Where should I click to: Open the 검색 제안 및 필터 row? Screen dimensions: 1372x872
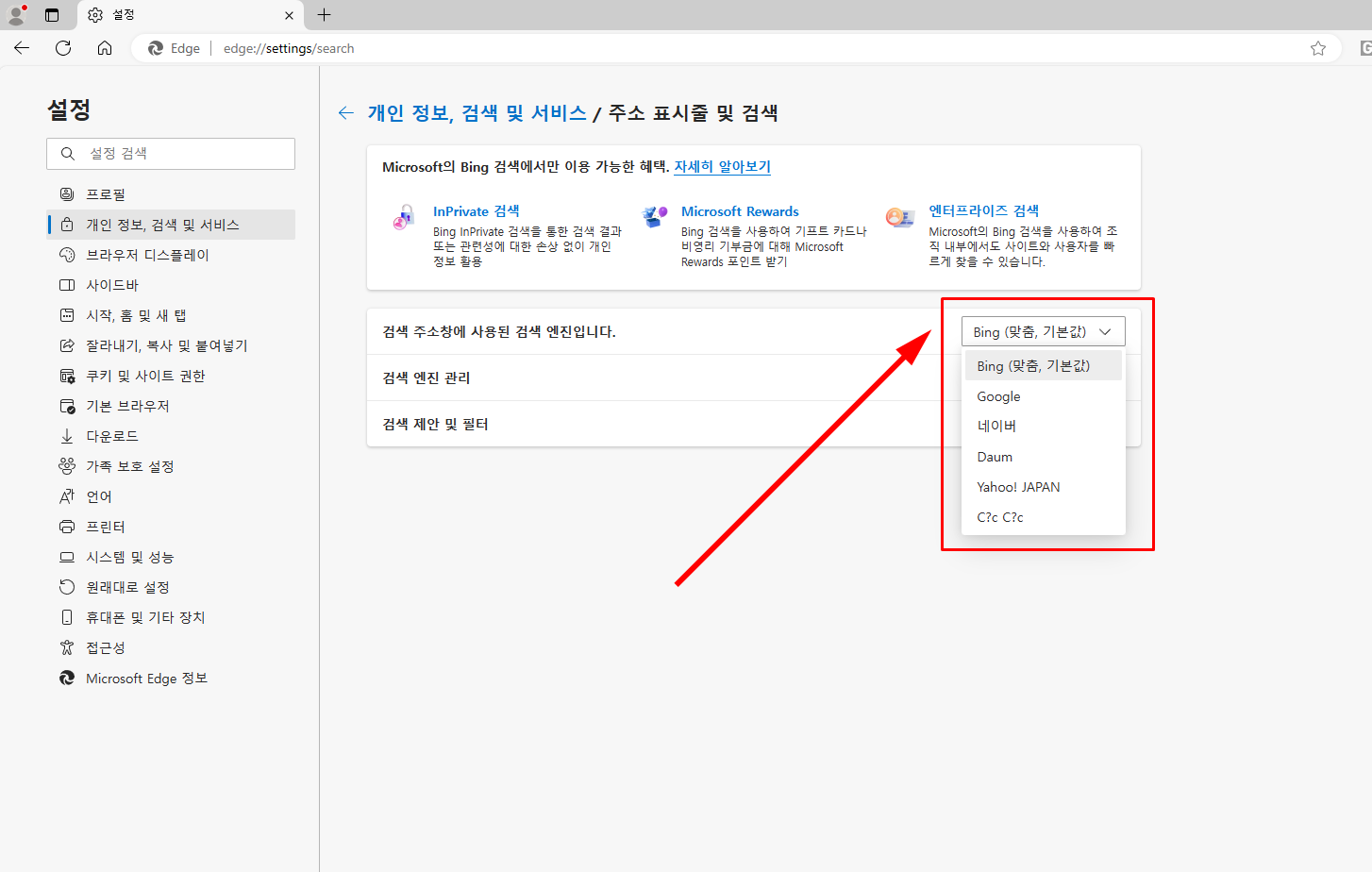[754, 424]
